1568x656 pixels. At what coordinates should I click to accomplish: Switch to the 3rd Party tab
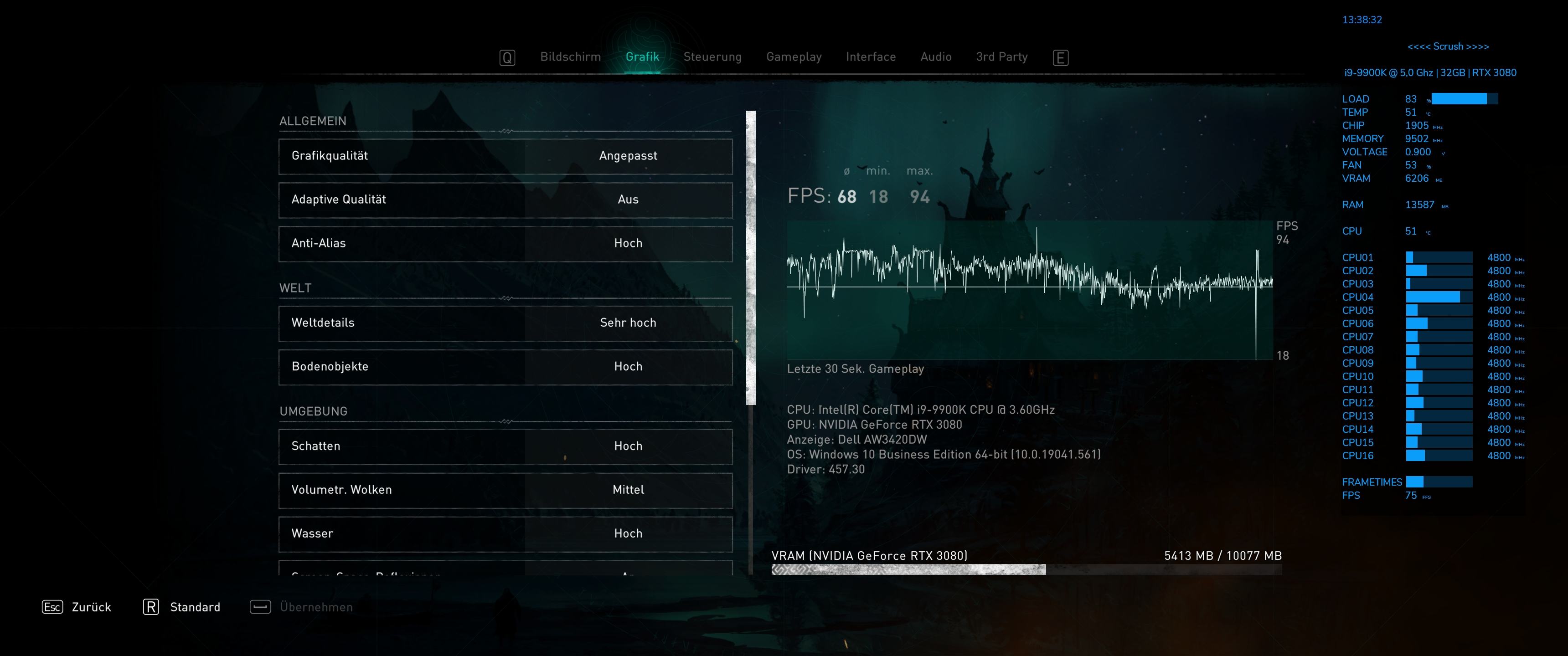coord(1001,56)
